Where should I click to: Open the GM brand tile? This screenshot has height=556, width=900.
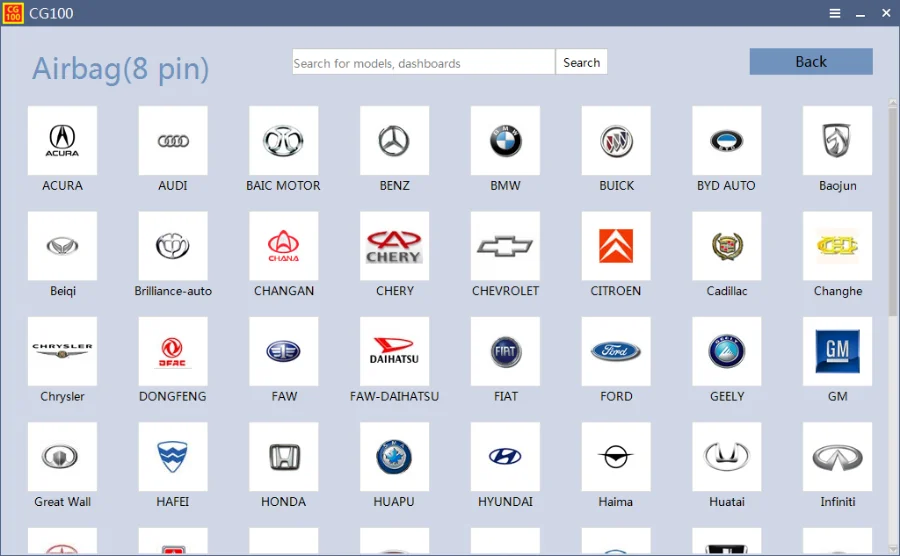pyautogui.click(x=837, y=351)
